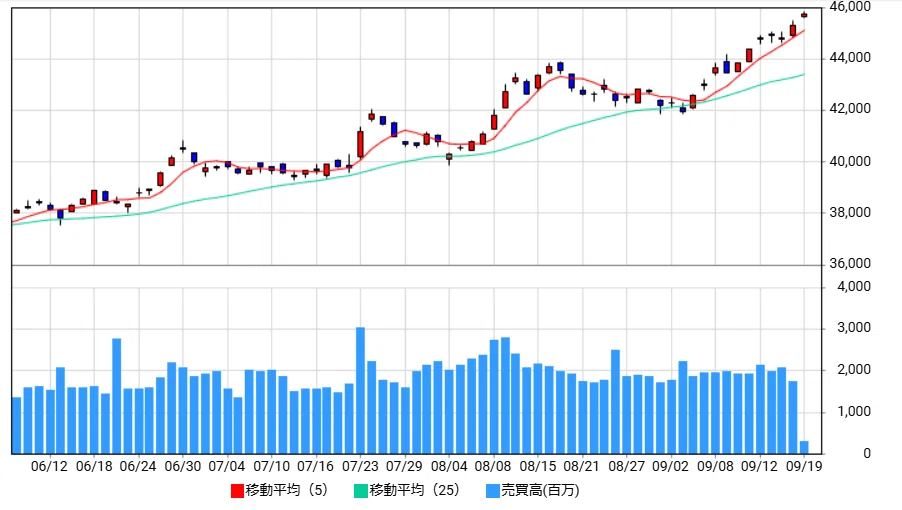Click the last candlestick at 09/19
Image resolution: width=902 pixels, height=510 pixels.
pos(804,15)
